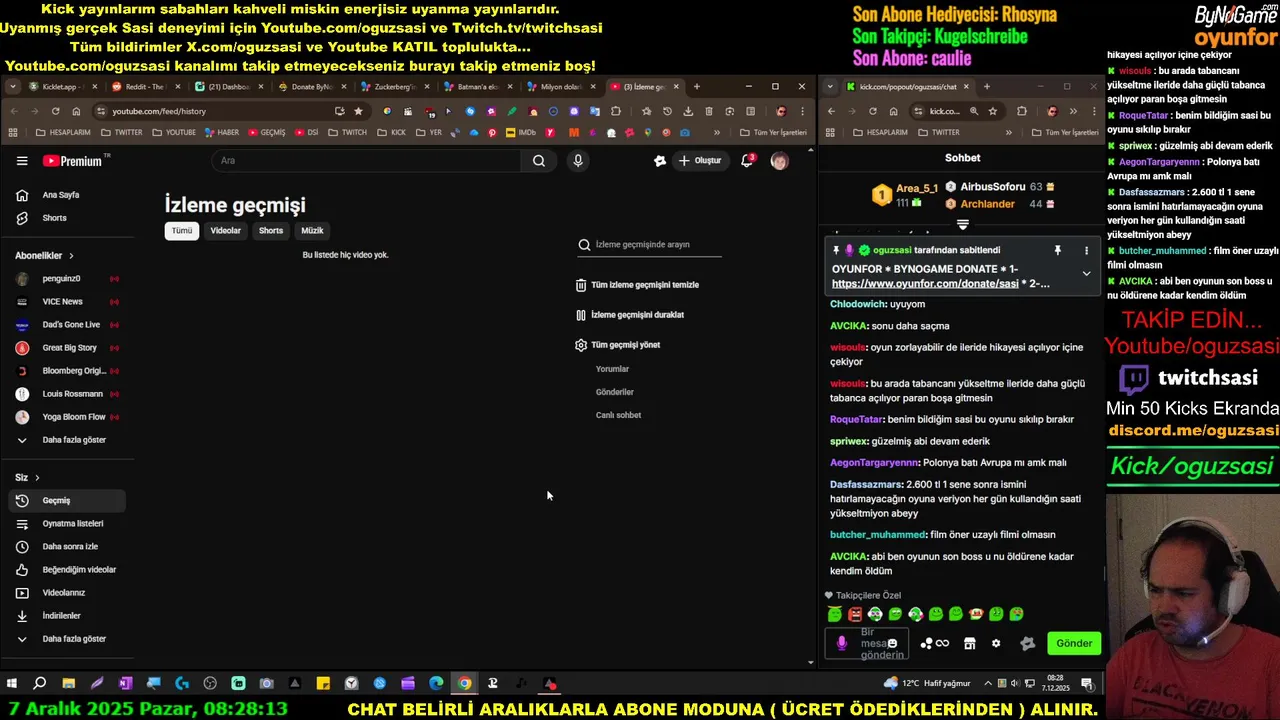Open YouTube notifications bell
Screen dimensions: 1280x720
pos(746,161)
